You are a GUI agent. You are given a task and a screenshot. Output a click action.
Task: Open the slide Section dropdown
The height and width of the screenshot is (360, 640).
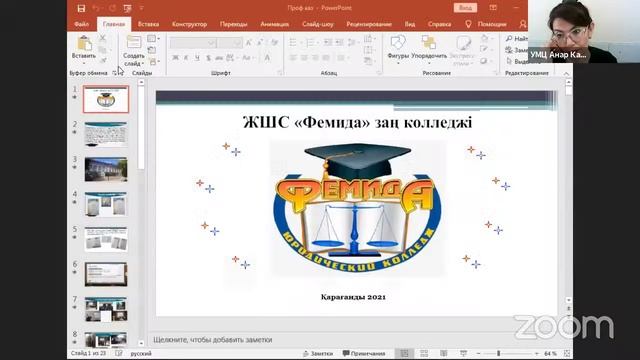click(154, 62)
